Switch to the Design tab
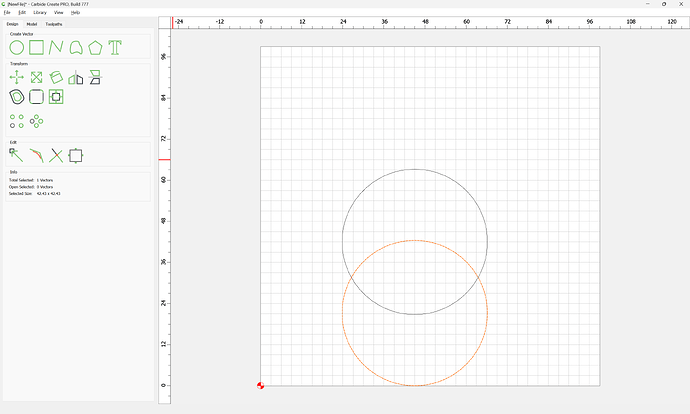The height and width of the screenshot is (414, 690). (x=12, y=24)
